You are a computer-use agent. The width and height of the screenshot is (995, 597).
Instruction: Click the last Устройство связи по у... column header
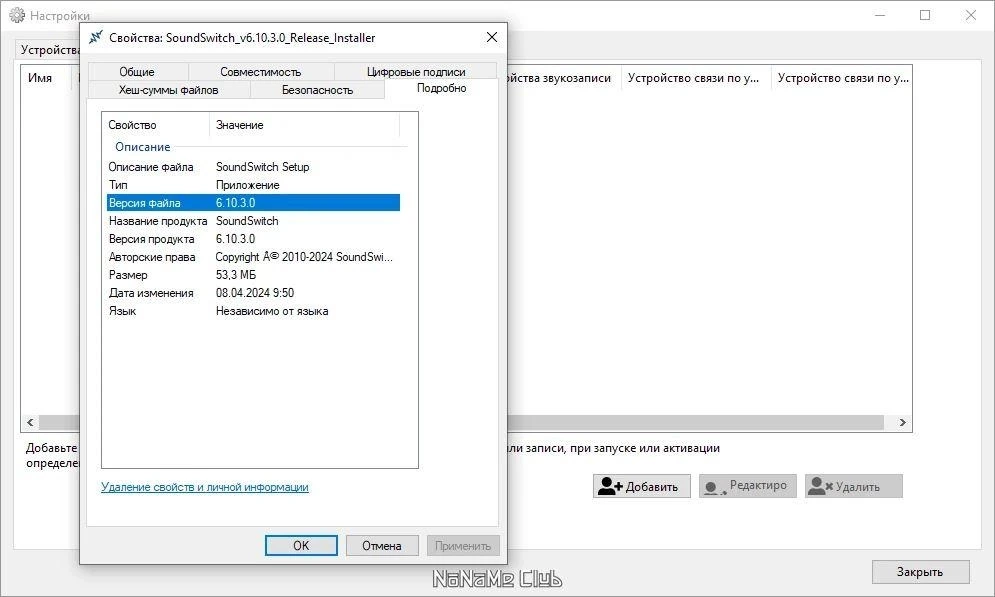[842, 78]
